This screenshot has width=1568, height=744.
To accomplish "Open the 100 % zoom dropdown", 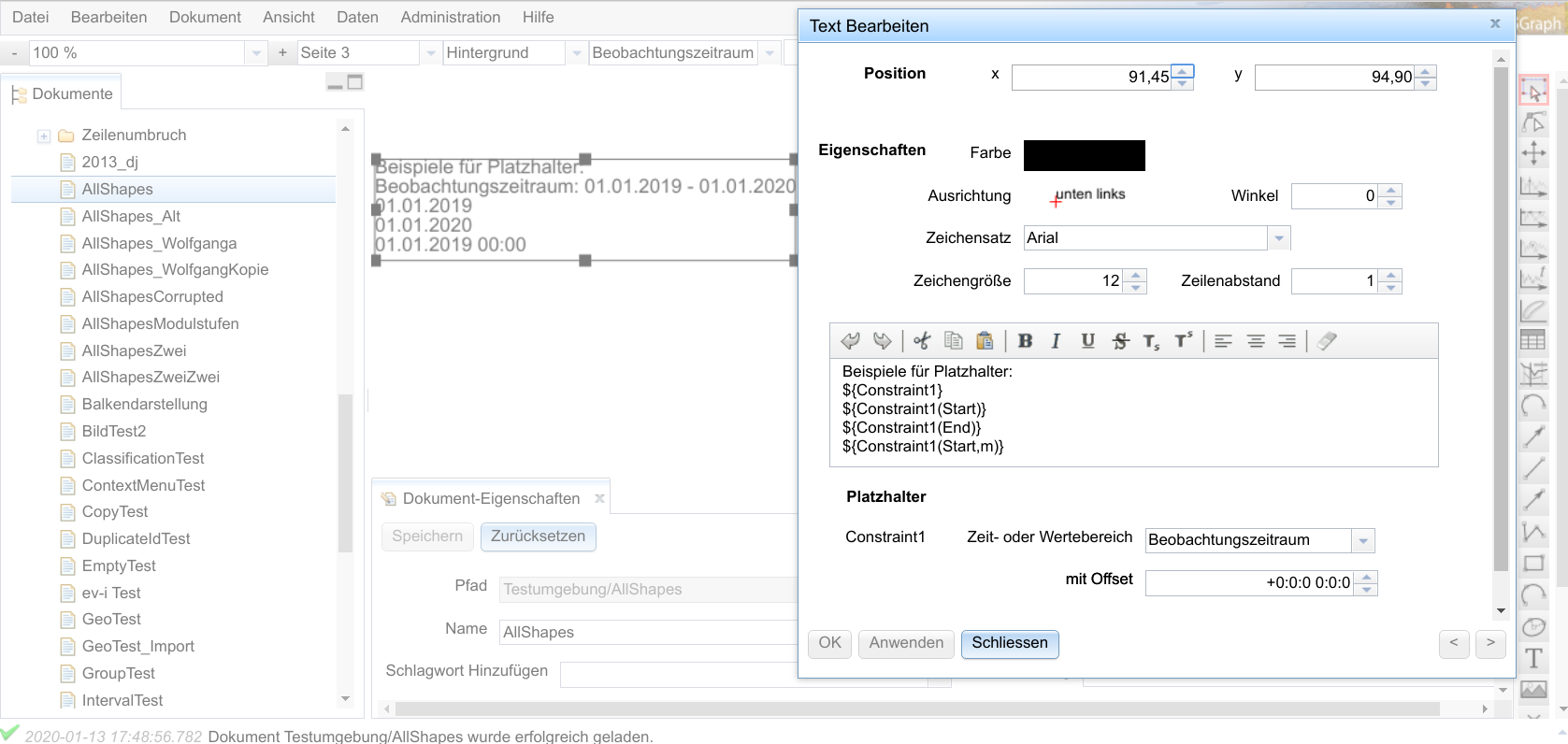I will pyautogui.click(x=256, y=53).
